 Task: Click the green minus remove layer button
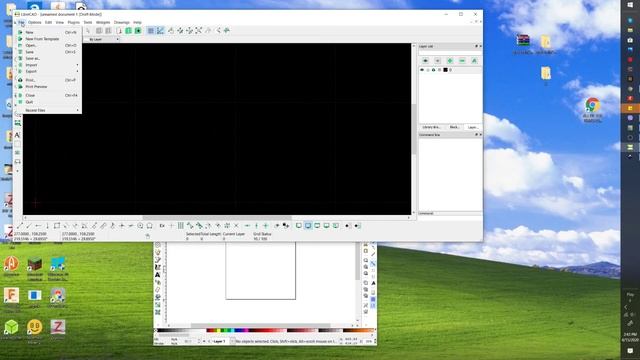coord(462,61)
